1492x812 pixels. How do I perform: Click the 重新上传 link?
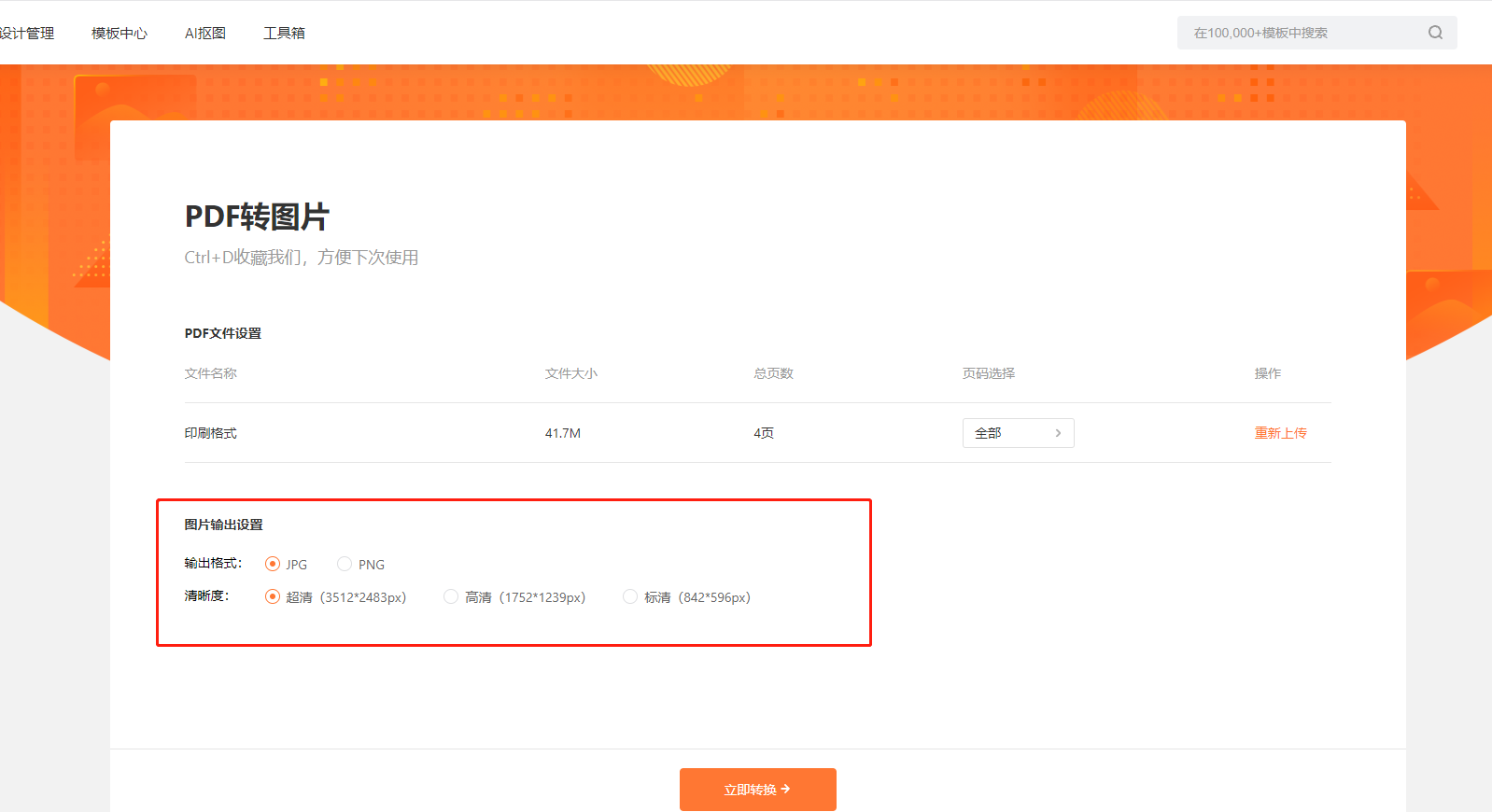pyautogui.click(x=1280, y=433)
